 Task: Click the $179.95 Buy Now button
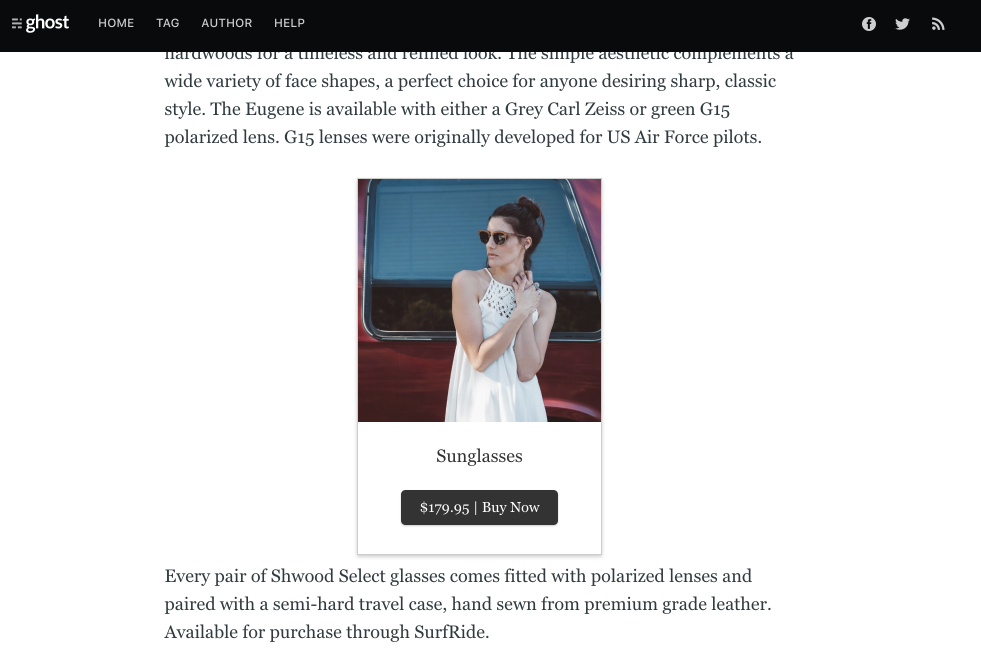coord(479,507)
